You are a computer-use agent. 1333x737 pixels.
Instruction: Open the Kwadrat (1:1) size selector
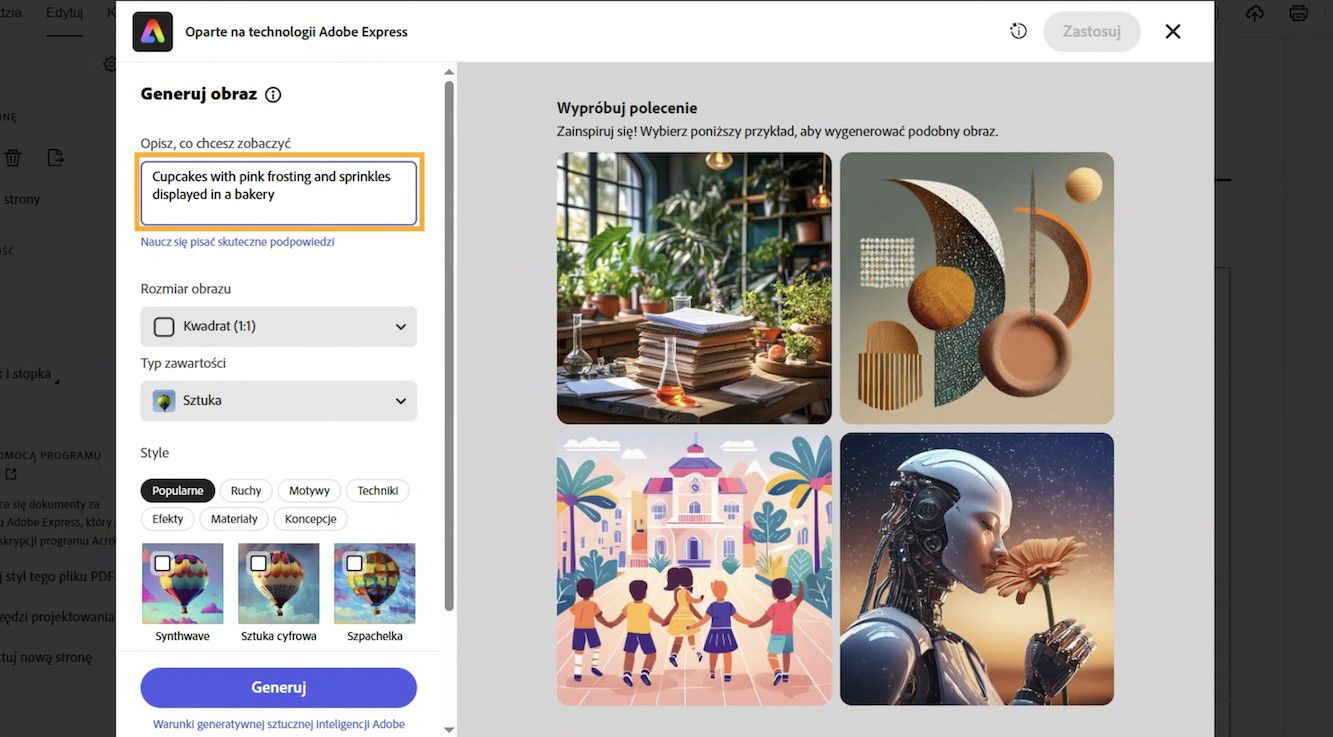click(278, 326)
